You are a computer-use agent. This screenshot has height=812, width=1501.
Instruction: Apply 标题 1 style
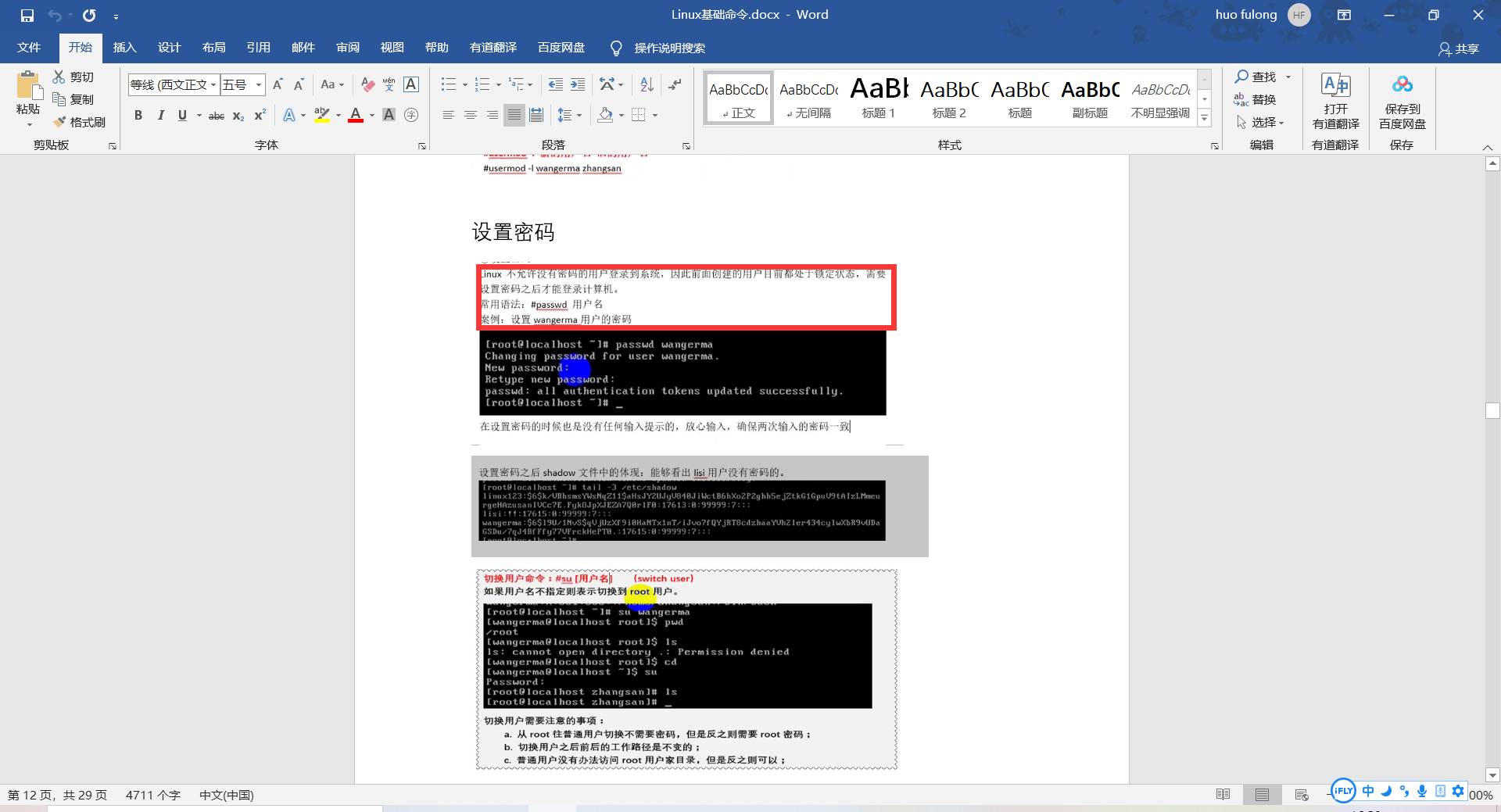(x=879, y=98)
